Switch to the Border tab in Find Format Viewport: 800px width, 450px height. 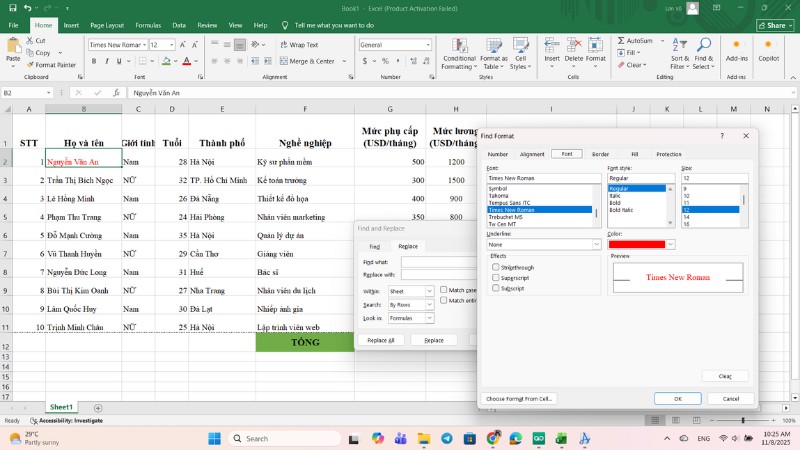pos(600,154)
